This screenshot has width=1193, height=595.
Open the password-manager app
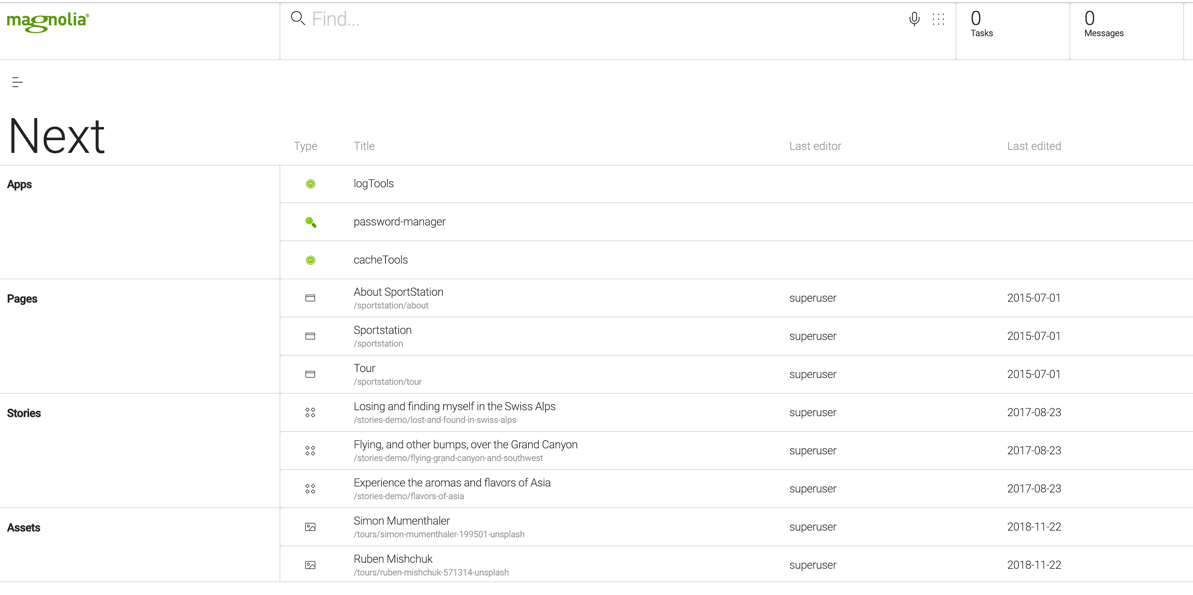point(399,222)
